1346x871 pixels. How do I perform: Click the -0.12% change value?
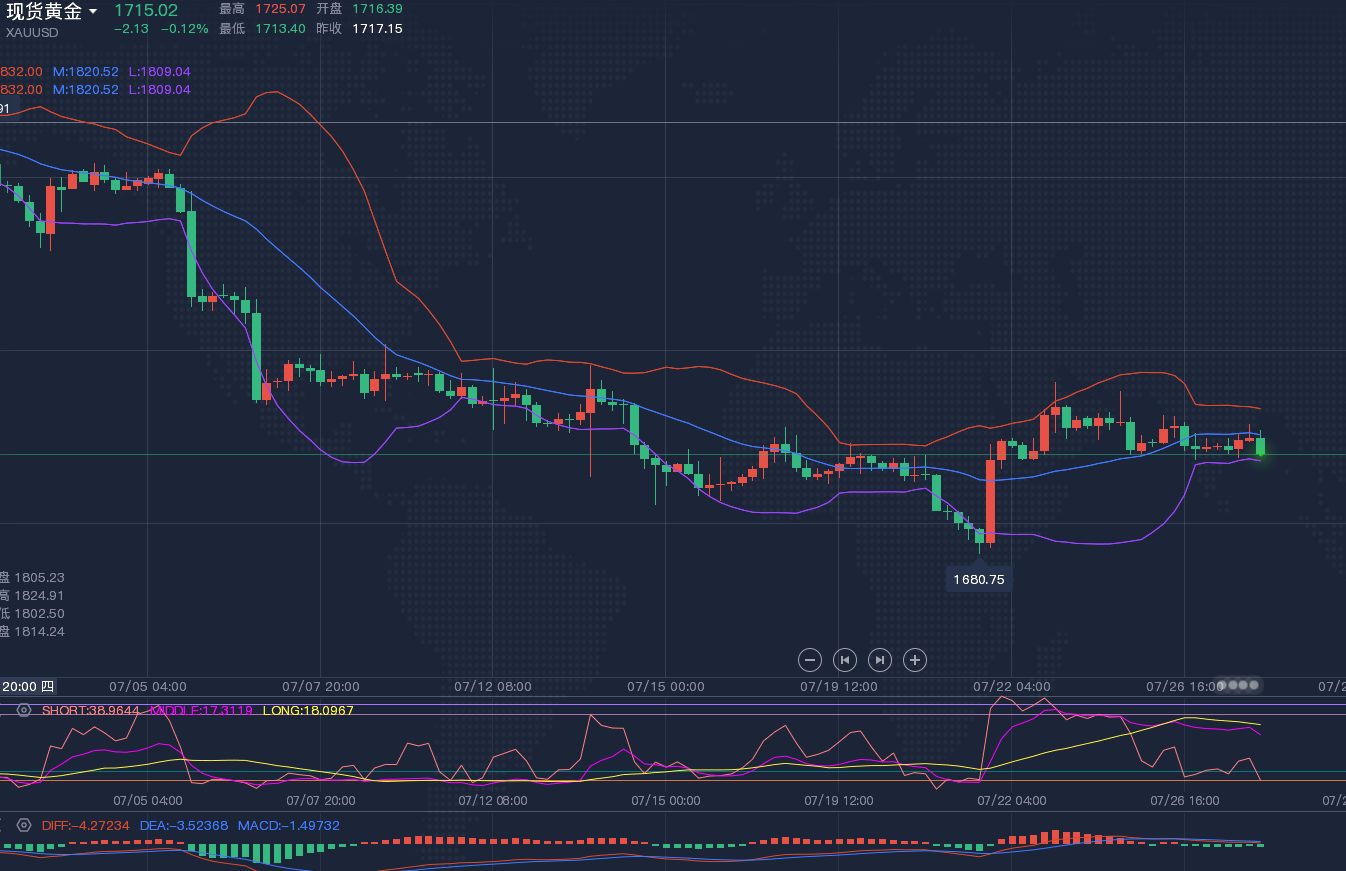coord(186,29)
